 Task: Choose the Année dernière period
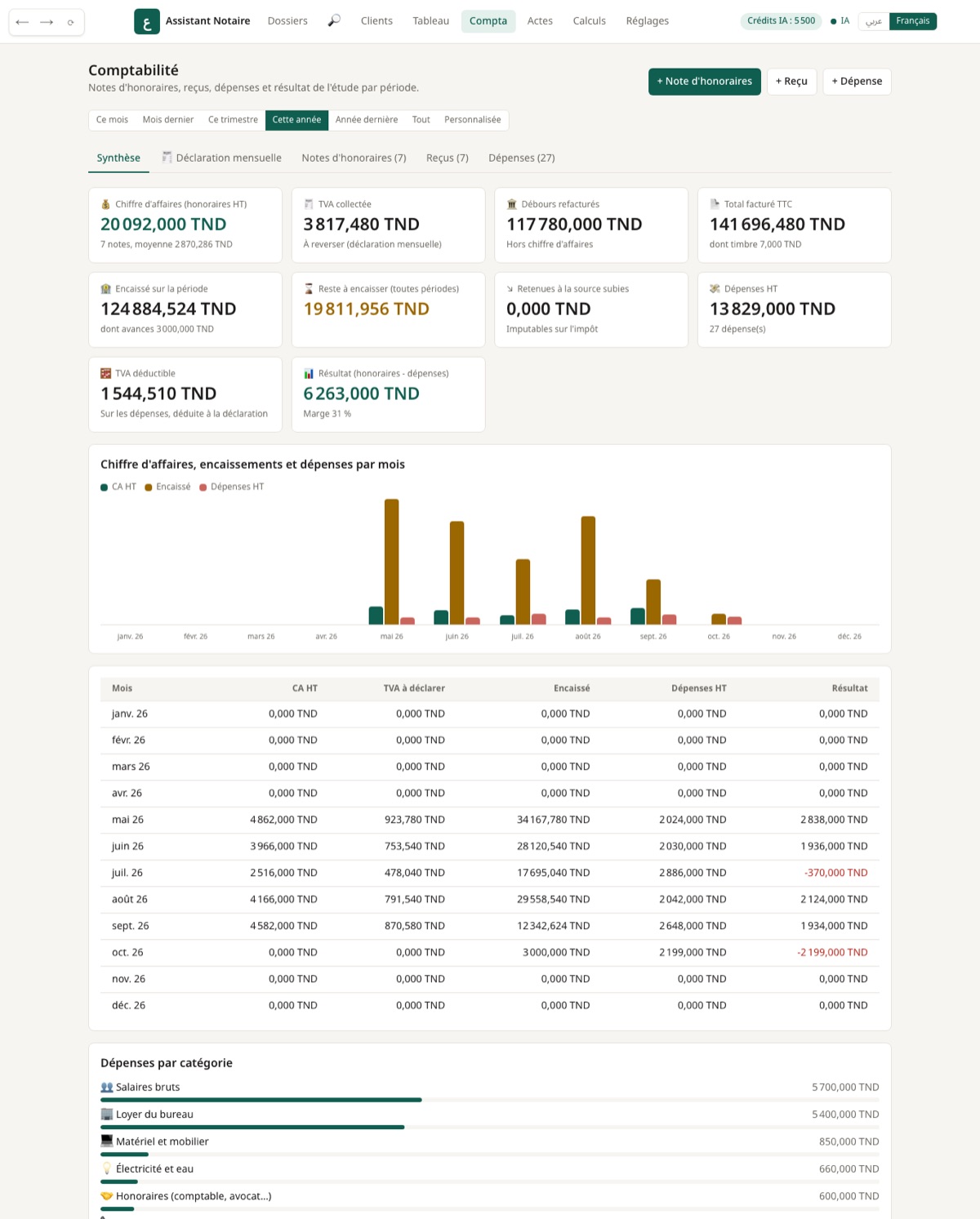click(367, 120)
